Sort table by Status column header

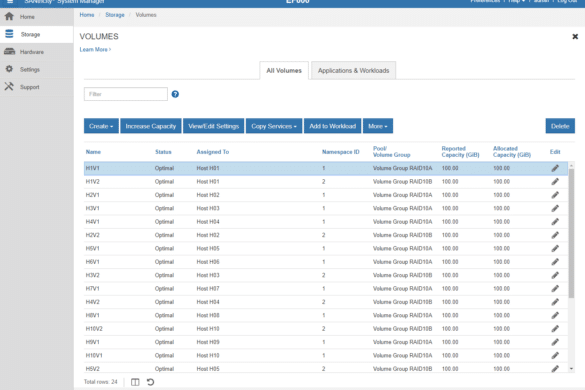pos(163,152)
